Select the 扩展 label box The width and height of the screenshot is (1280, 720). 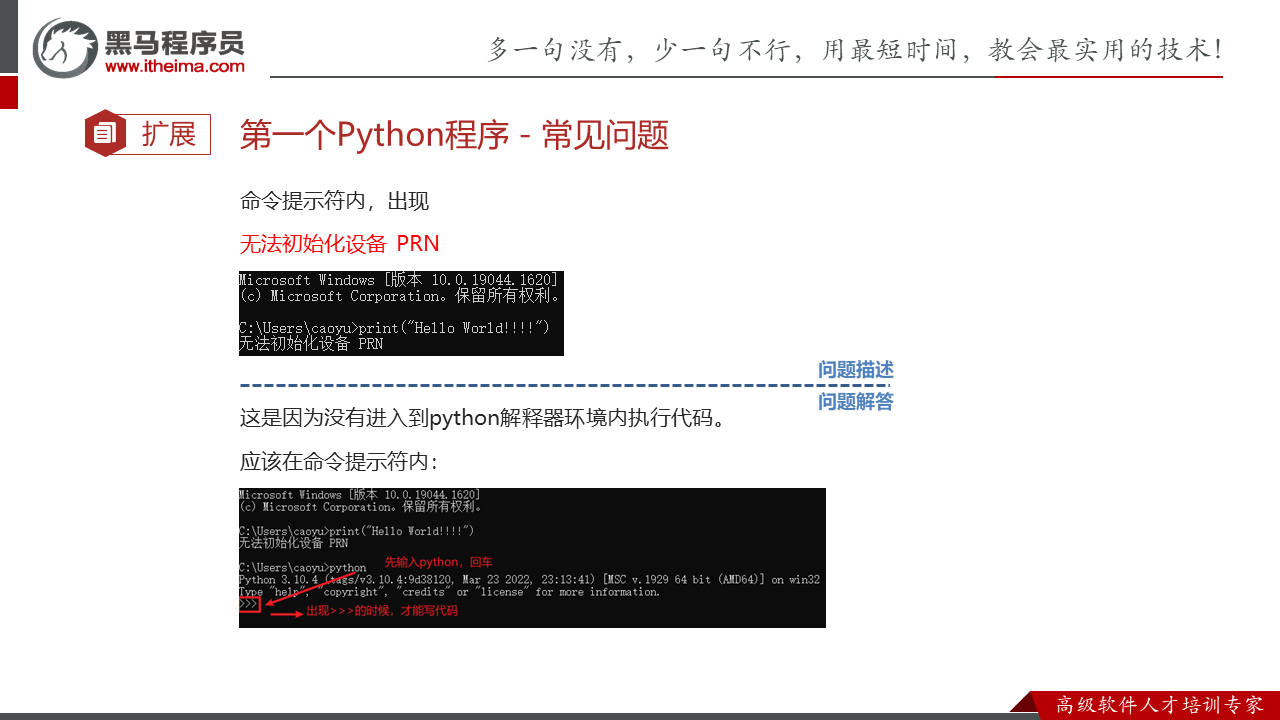point(168,134)
